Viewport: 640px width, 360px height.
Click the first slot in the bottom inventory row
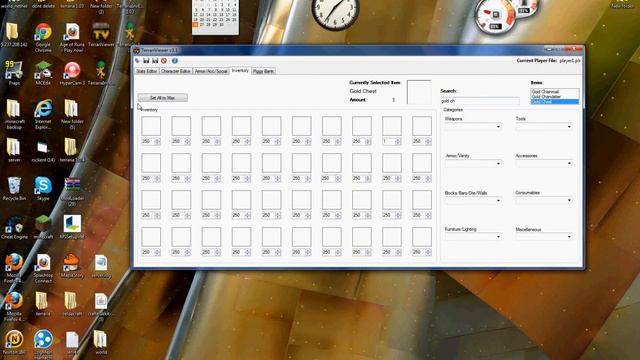[x=151, y=237]
